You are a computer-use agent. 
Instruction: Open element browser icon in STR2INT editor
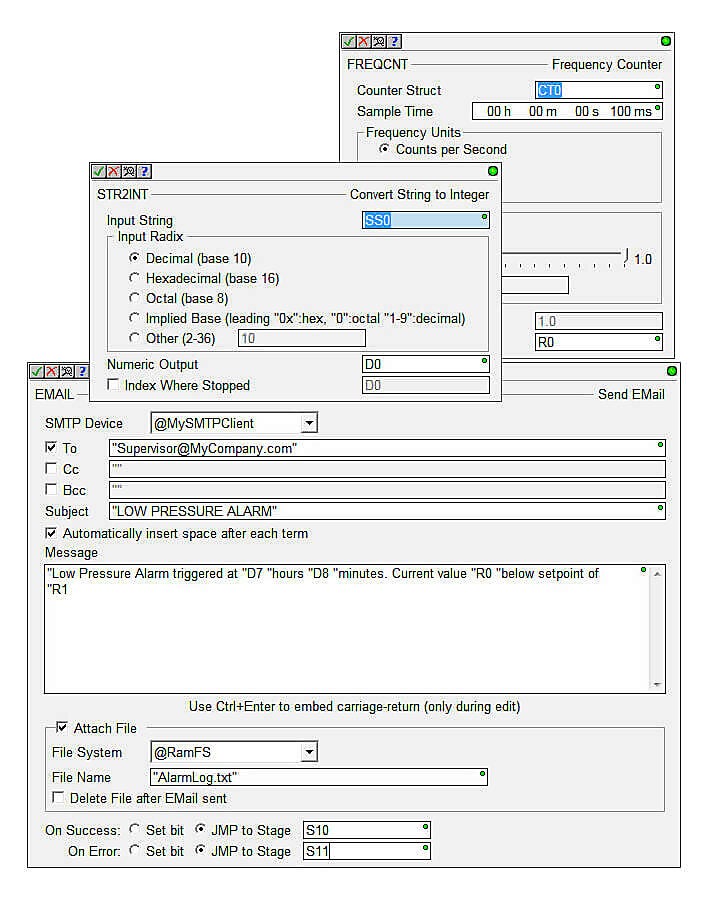click(129, 171)
